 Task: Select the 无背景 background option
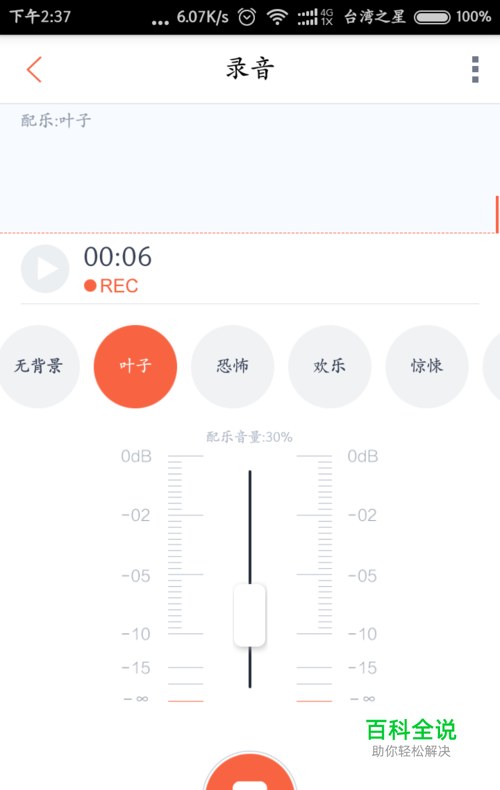click(38, 366)
